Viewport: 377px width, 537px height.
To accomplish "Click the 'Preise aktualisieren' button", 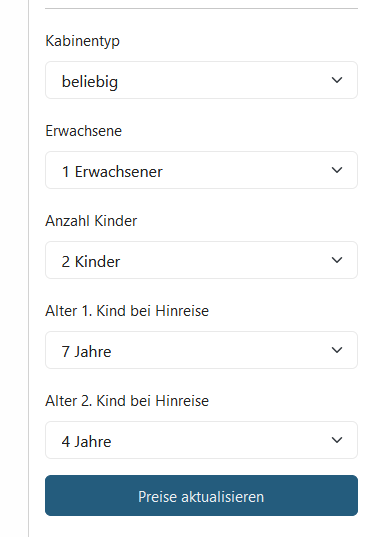I will click(x=201, y=496).
